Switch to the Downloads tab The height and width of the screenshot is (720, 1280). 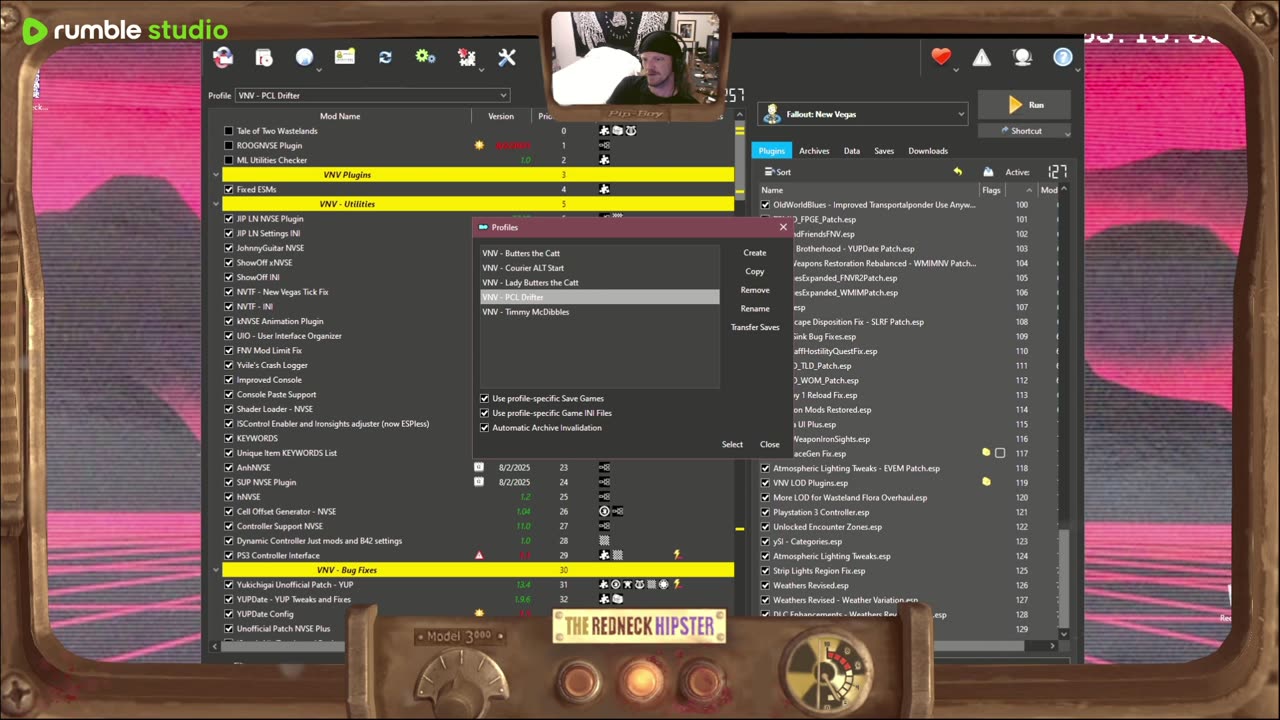click(x=928, y=151)
